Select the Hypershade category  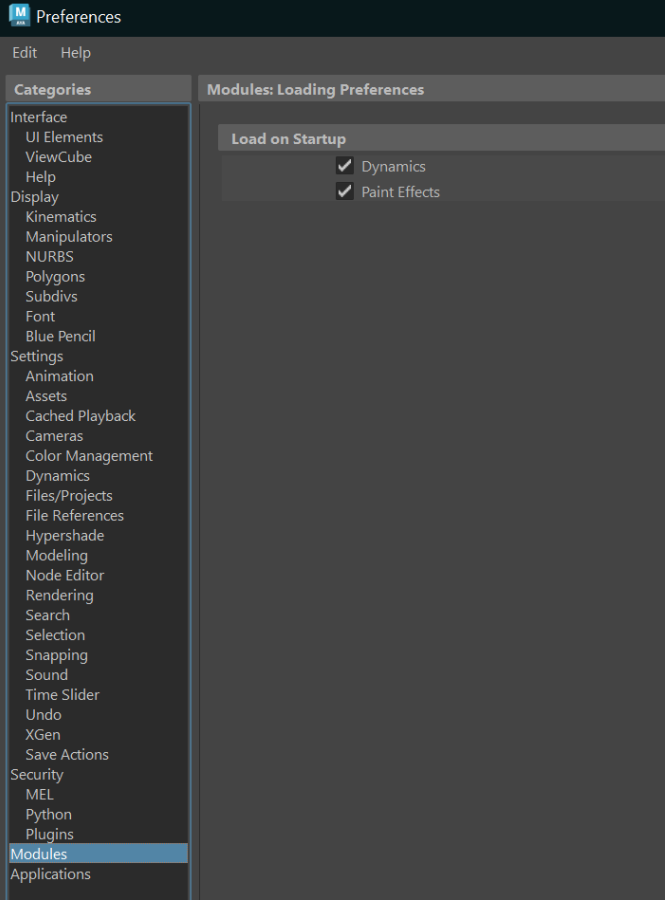click(x=65, y=535)
